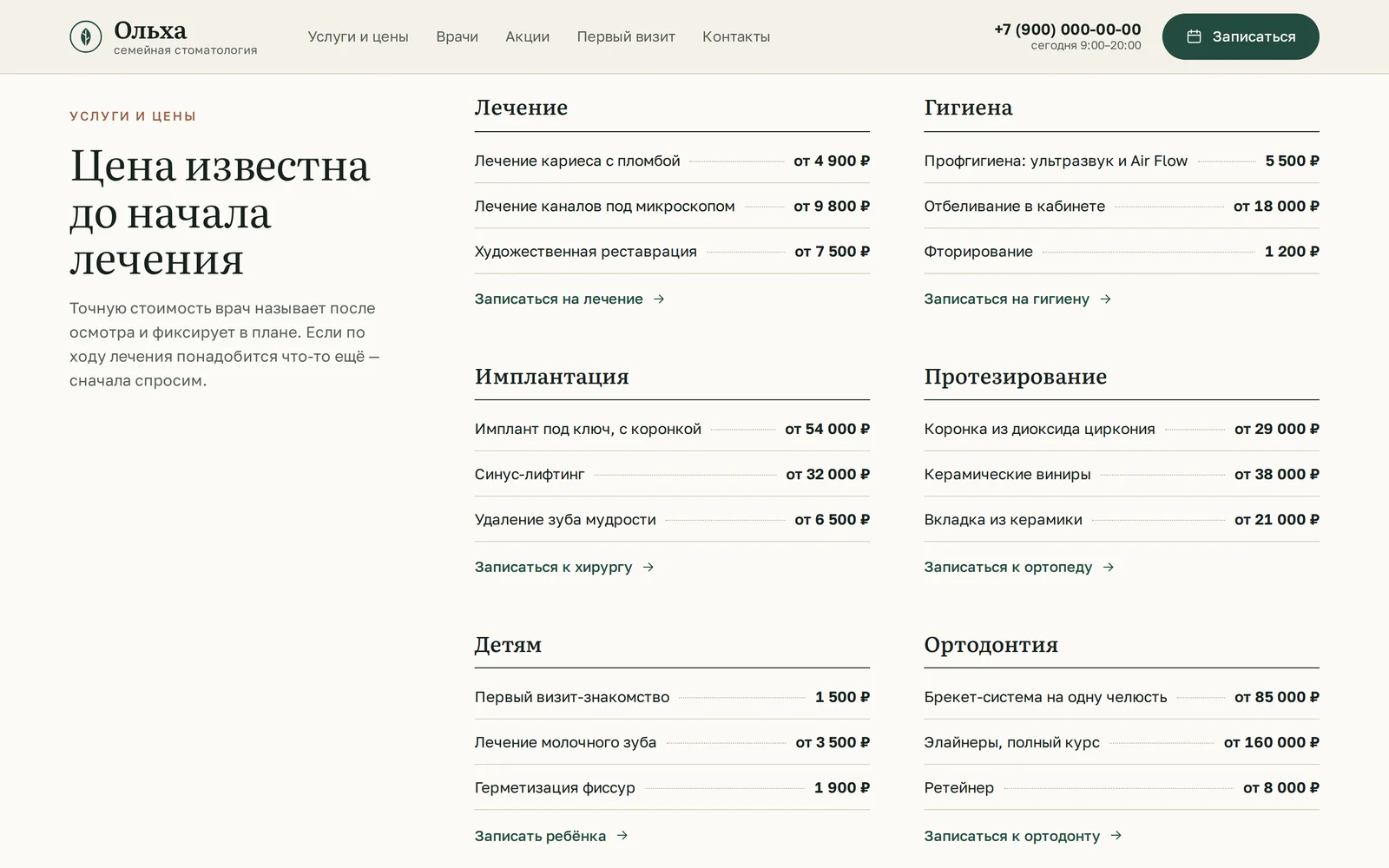Click Брекет-система на одну челюсть
Image resolution: width=1389 pixels, height=868 pixels.
[x=1045, y=697]
